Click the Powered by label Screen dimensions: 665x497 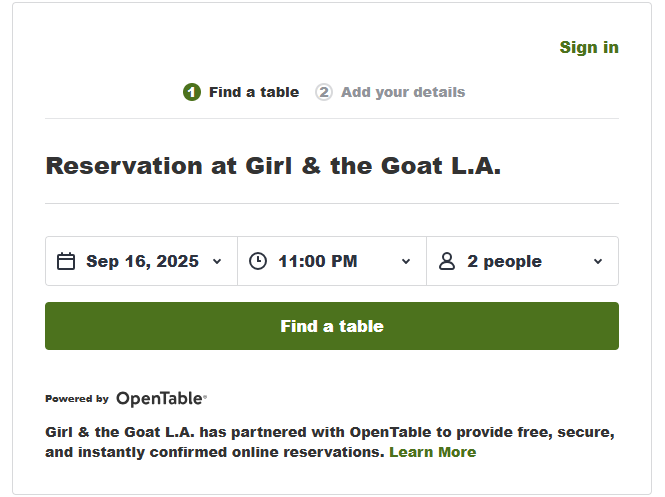click(77, 399)
